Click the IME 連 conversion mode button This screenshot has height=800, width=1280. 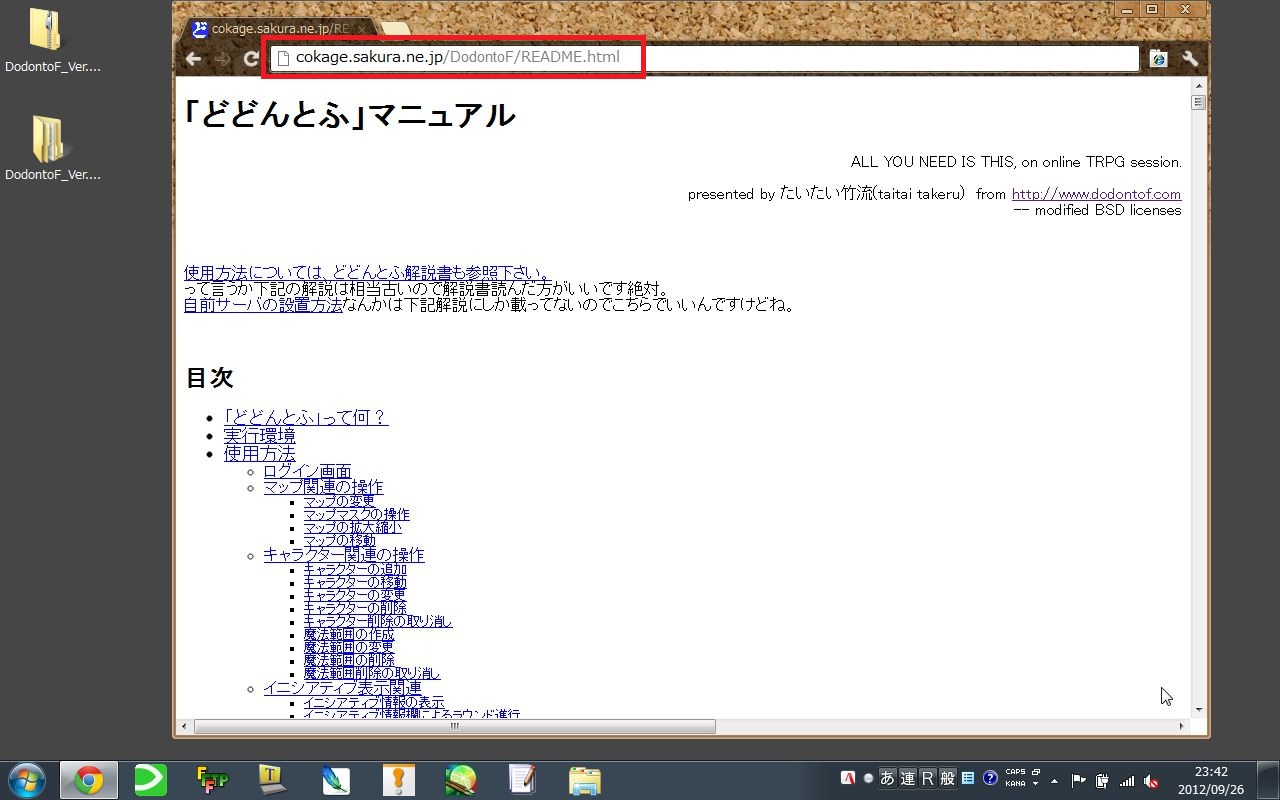pos(907,779)
